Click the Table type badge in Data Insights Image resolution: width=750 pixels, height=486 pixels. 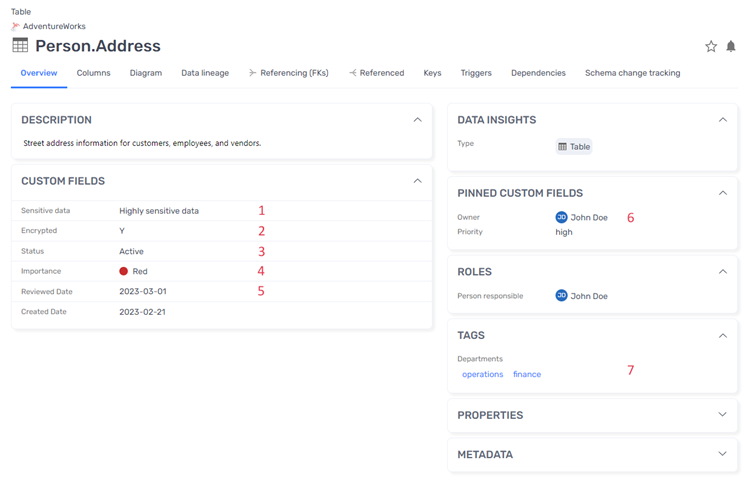(x=574, y=147)
